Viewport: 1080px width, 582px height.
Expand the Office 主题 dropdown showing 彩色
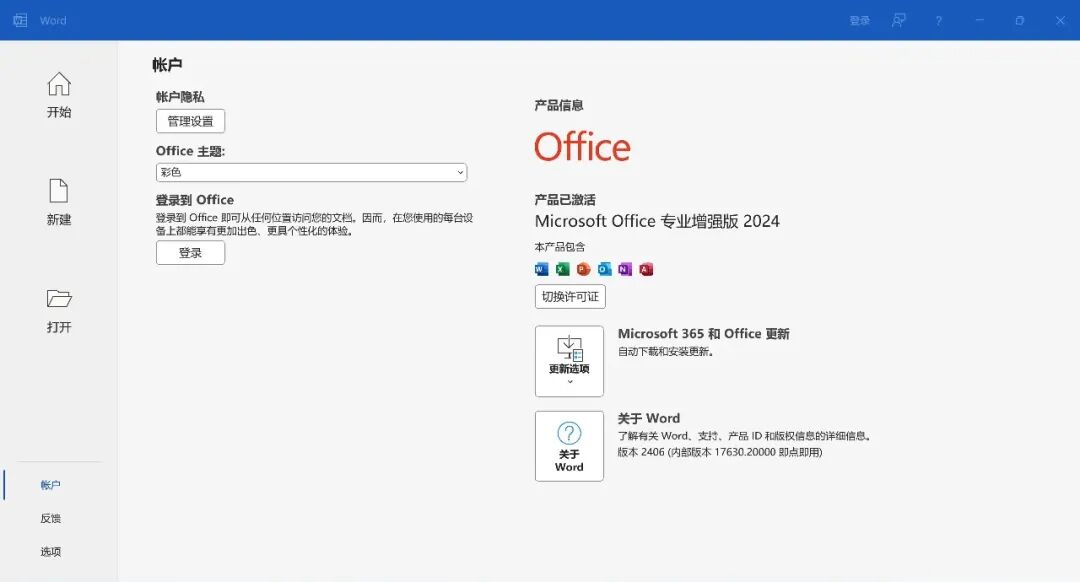pyautogui.click(x=311, y=172)
